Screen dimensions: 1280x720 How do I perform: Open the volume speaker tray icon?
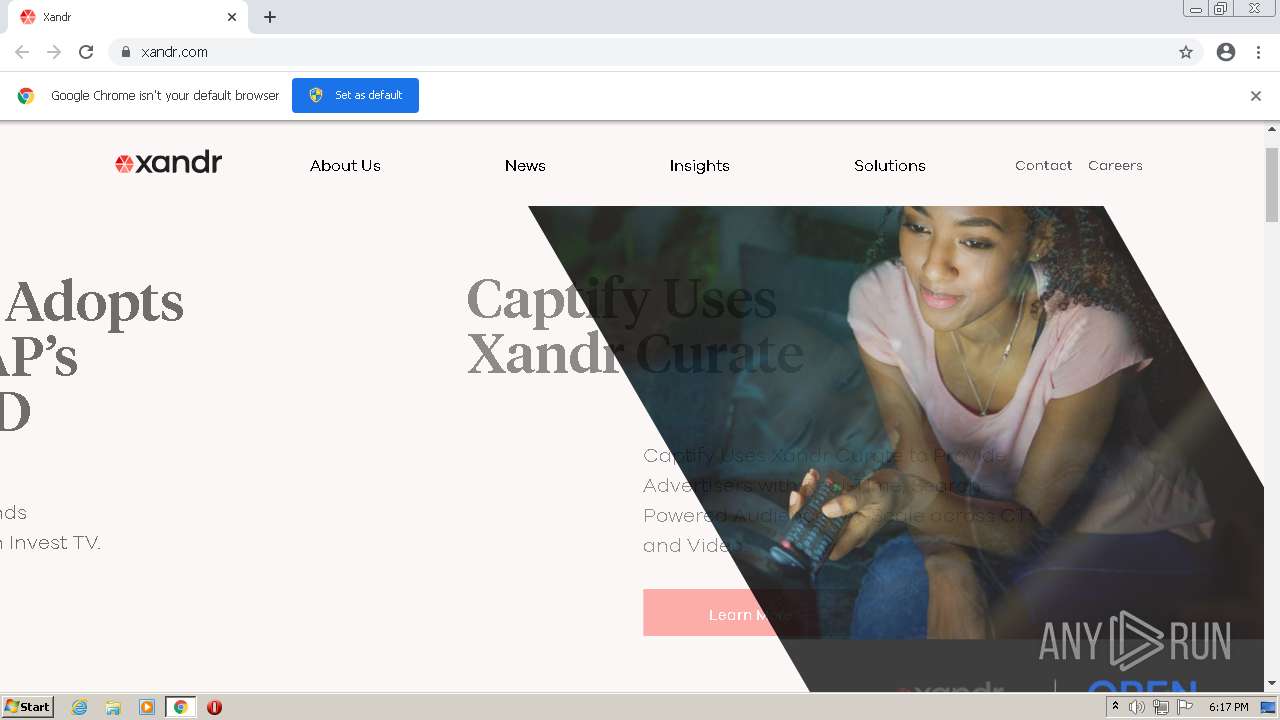click(1137, 707)
